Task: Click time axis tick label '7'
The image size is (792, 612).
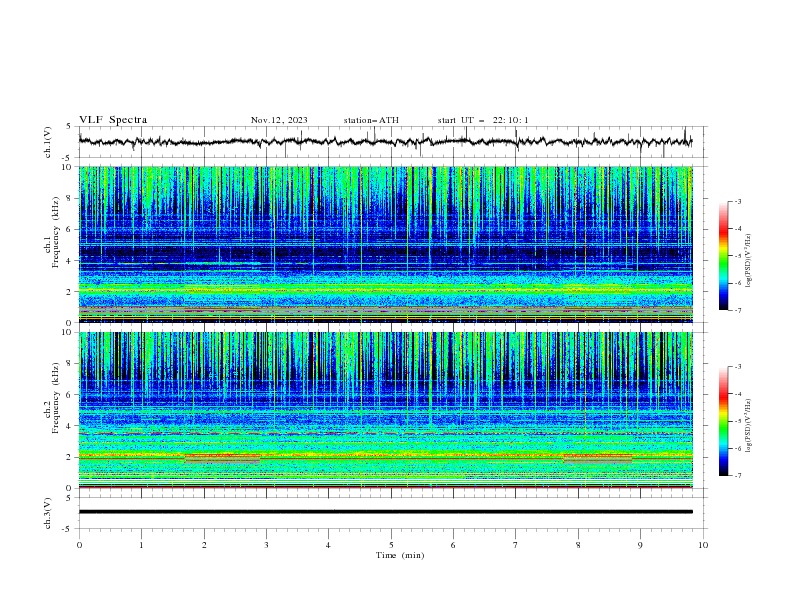Action: pyautogui.click(x=516, y=545)
